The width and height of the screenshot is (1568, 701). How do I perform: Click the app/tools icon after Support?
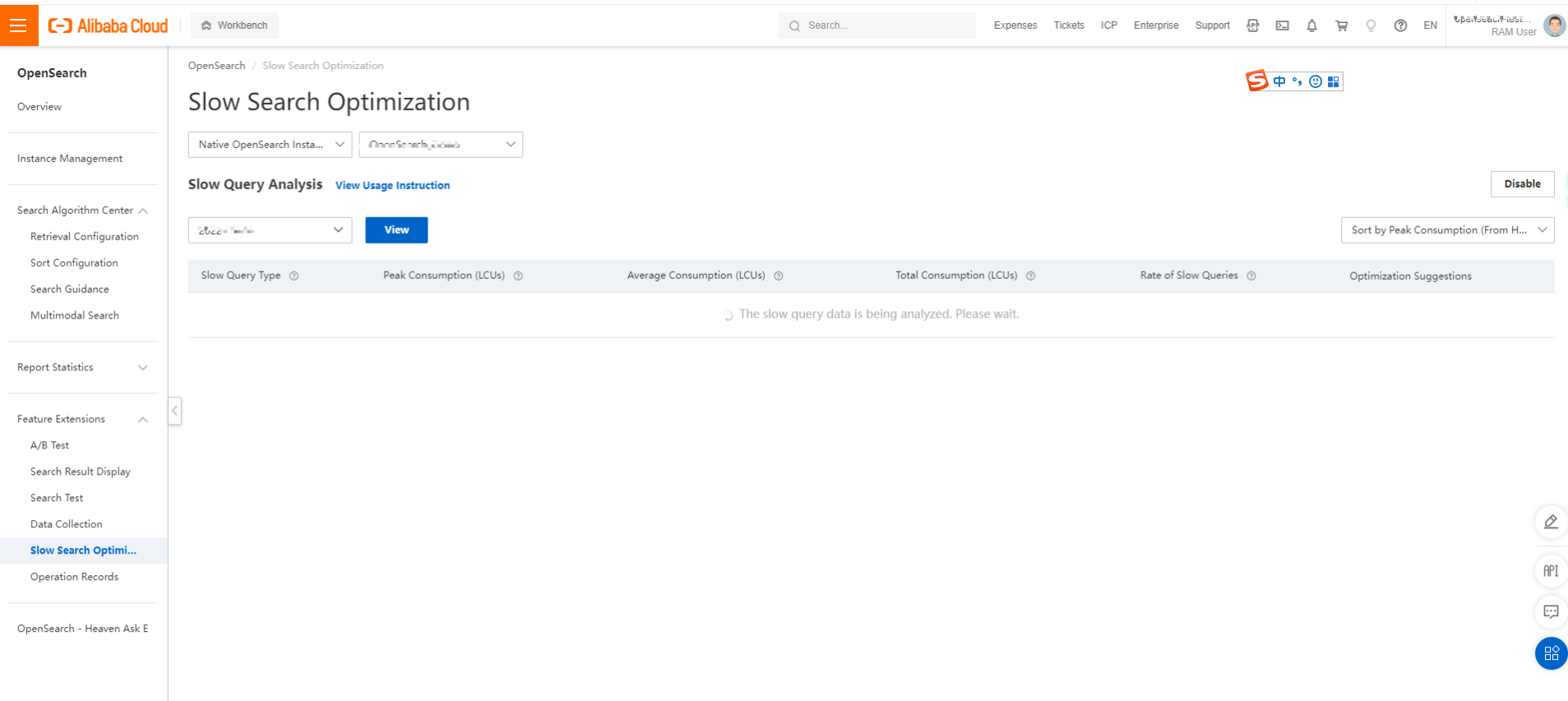point(1253,26)
